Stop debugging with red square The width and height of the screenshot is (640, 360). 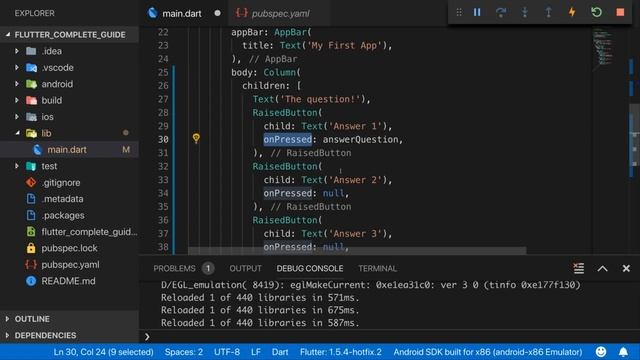pos(620,12)
